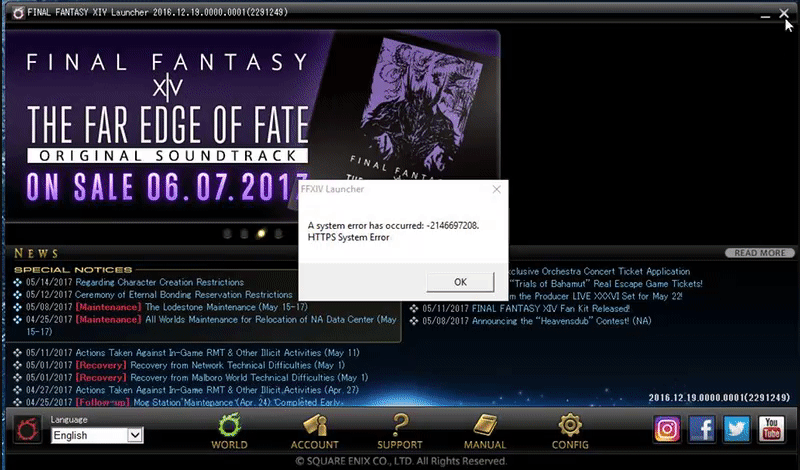Select the first banner carousel dot
Screen dimensions: 800x470
(x=228, y=234)
